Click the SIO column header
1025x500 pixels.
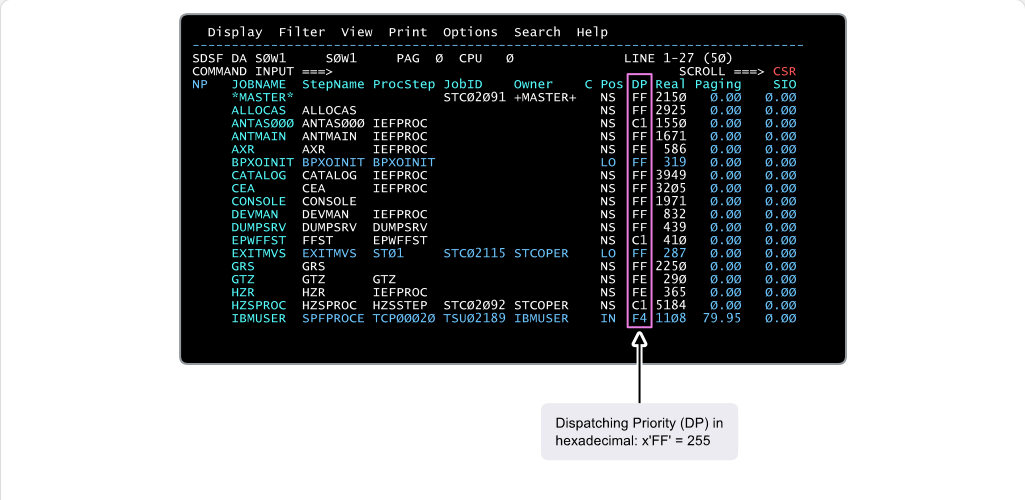tap(784, 84)
